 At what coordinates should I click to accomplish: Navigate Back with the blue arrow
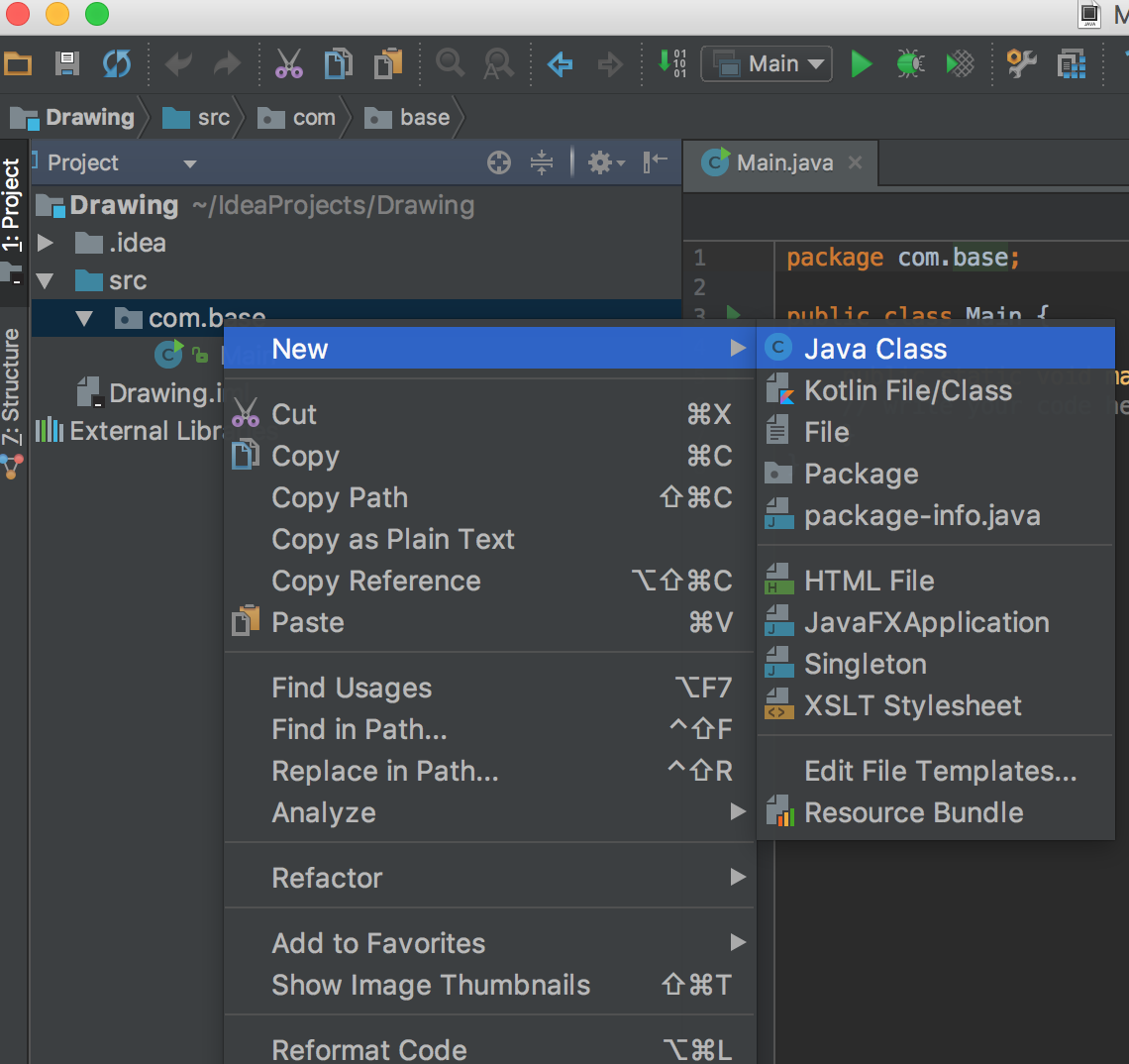tap(561, 64)
